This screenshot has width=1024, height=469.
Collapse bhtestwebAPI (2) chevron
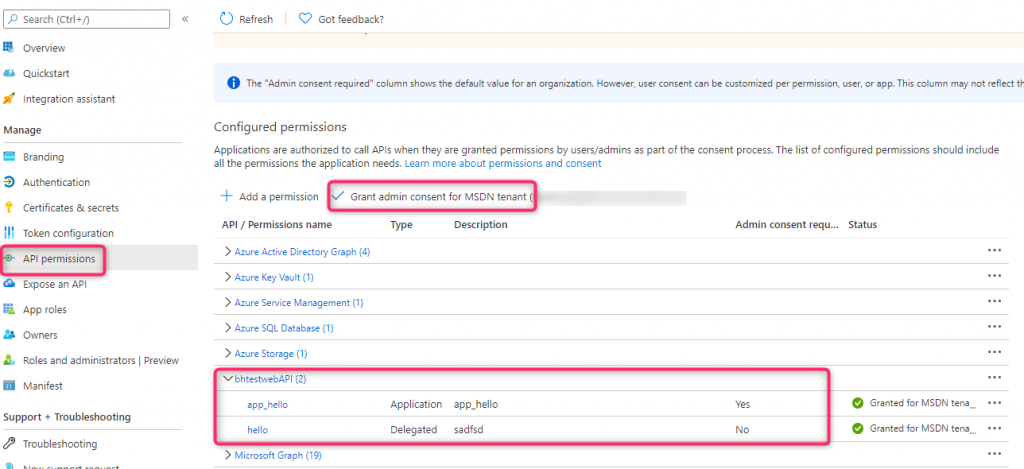tap(228, 379)
